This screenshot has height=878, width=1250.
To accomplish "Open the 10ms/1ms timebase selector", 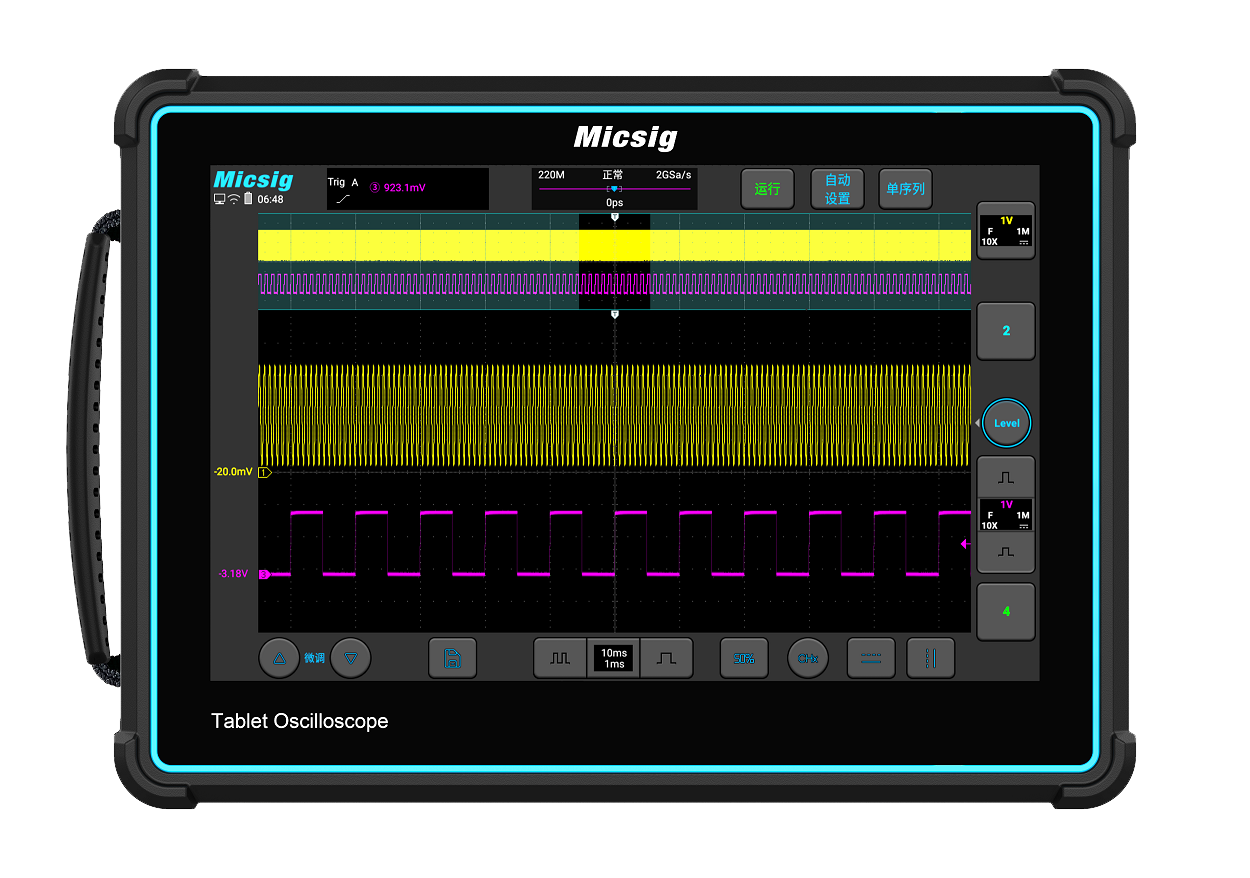I will click(x=613, y=658).
